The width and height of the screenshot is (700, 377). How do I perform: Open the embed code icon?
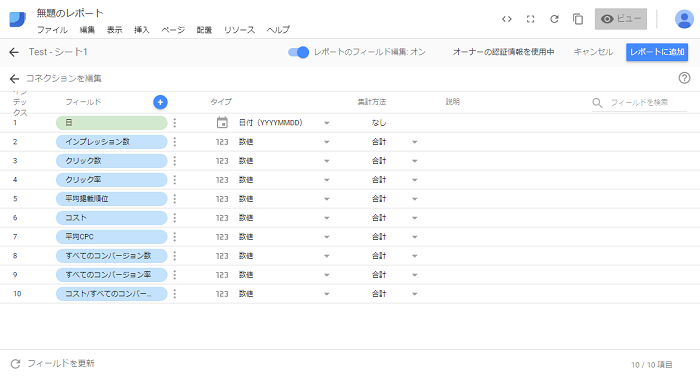click(506, 19)
